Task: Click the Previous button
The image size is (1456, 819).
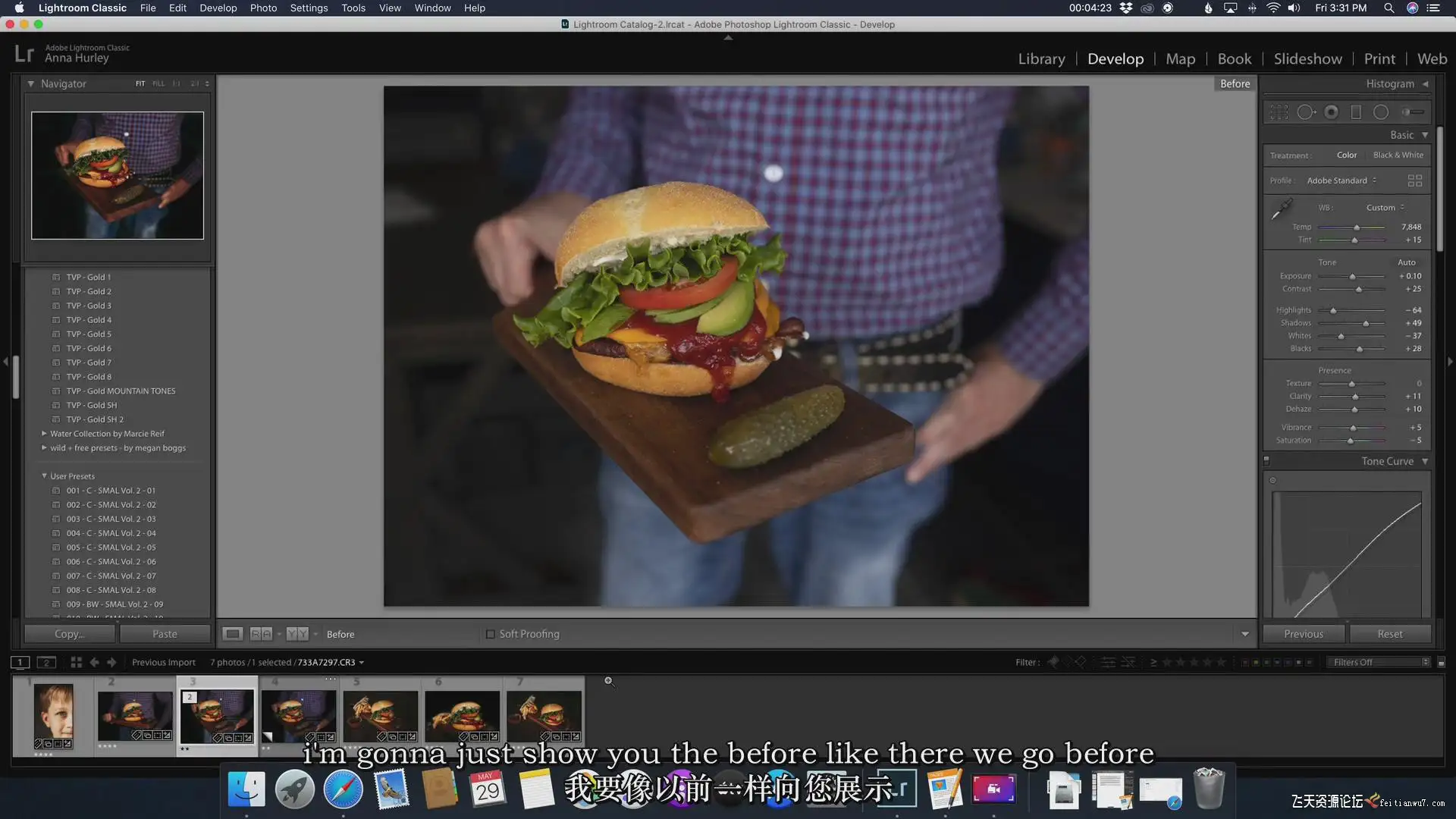Action: [x=1304, y=634]
